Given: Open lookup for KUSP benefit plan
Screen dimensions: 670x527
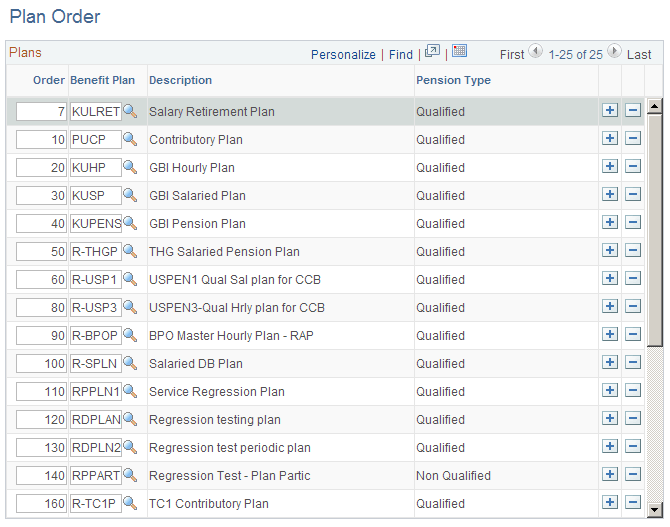Looking at the screenshot, I should coord(130,195).
